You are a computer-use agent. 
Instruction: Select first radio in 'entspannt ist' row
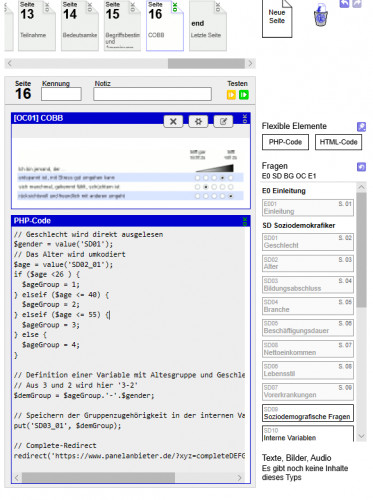(197, 178)
